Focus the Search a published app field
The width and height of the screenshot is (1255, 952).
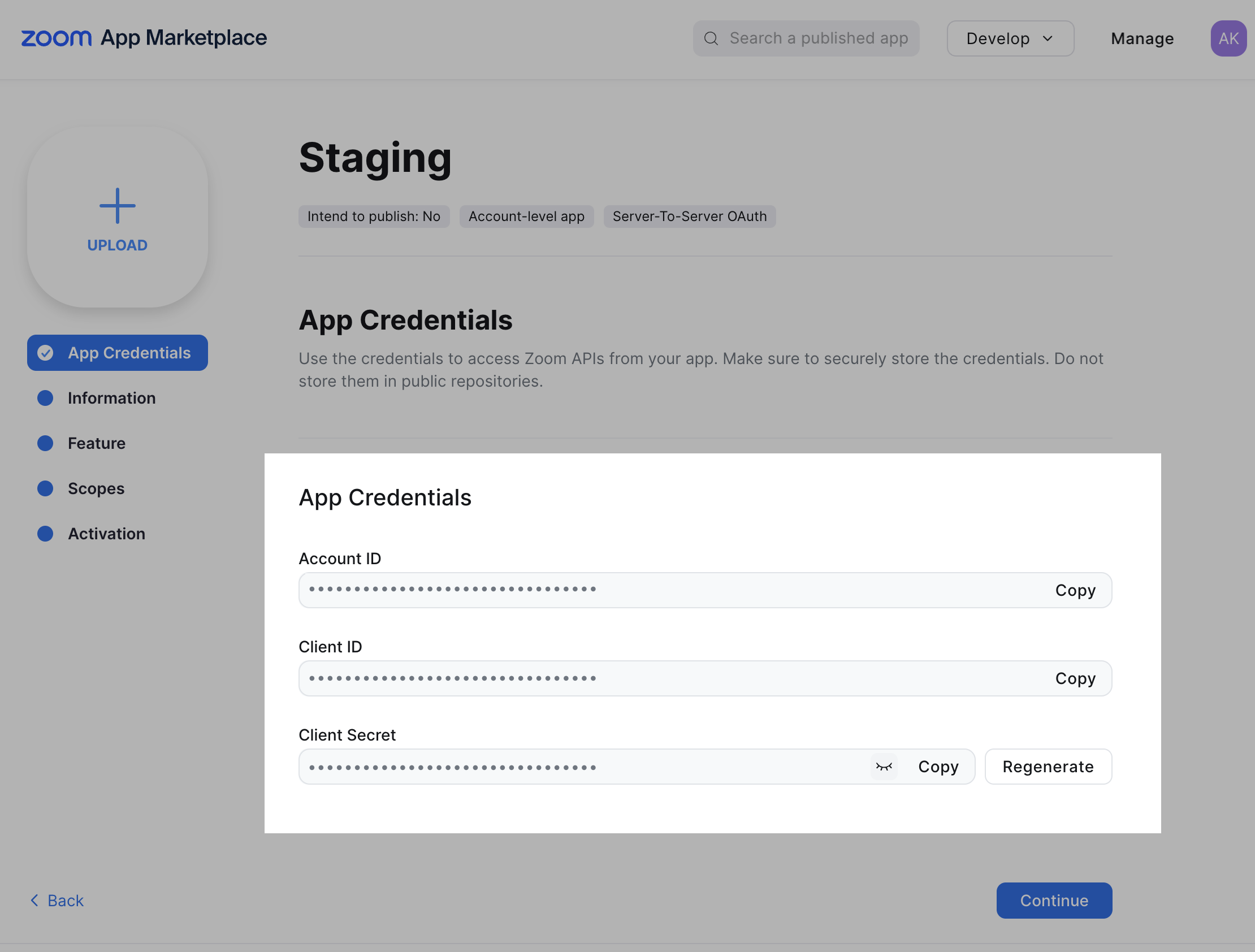pyautogui.click(x=806, y=38)
